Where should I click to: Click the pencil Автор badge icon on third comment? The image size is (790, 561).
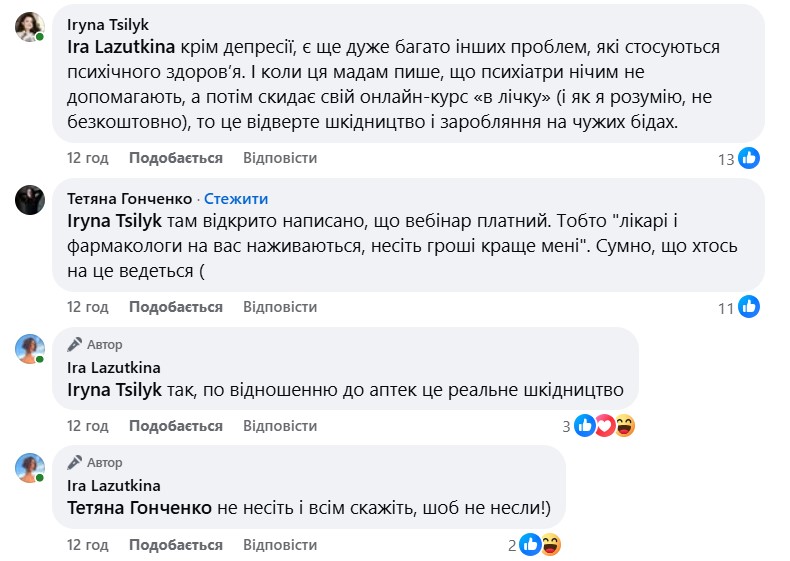tap(74, 344)
